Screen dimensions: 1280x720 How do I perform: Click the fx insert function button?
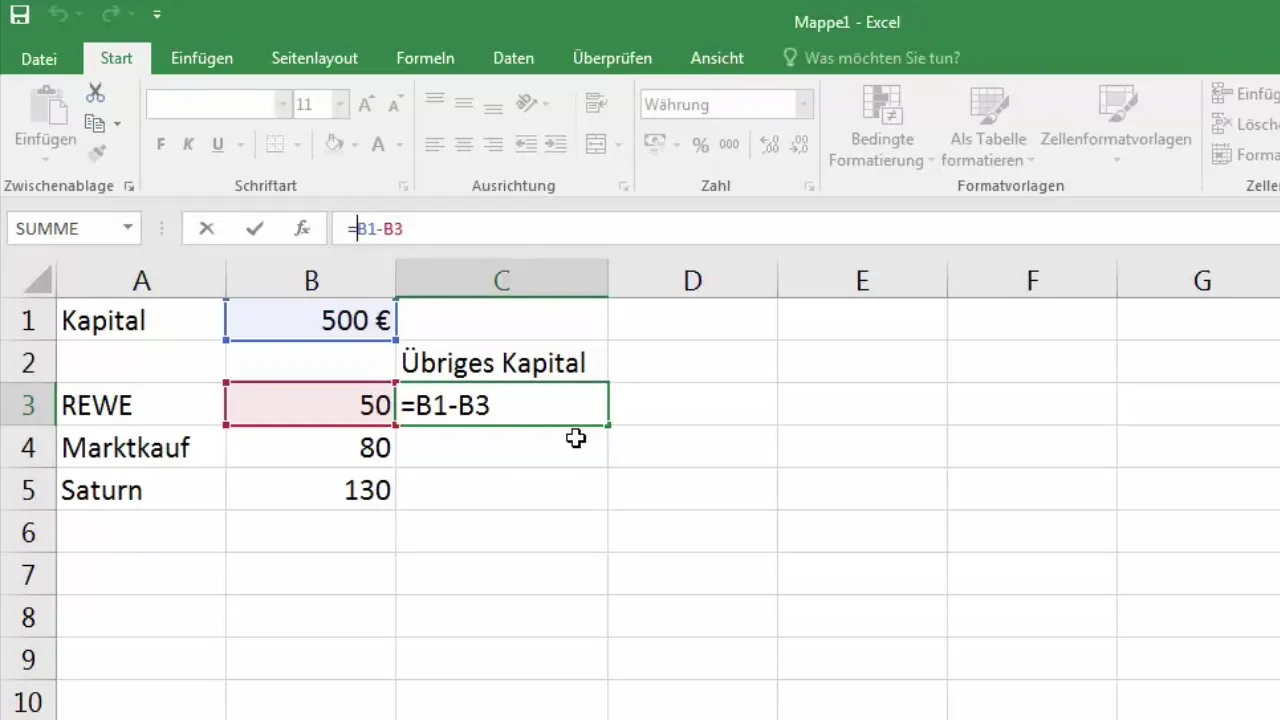tap(302, 228)
